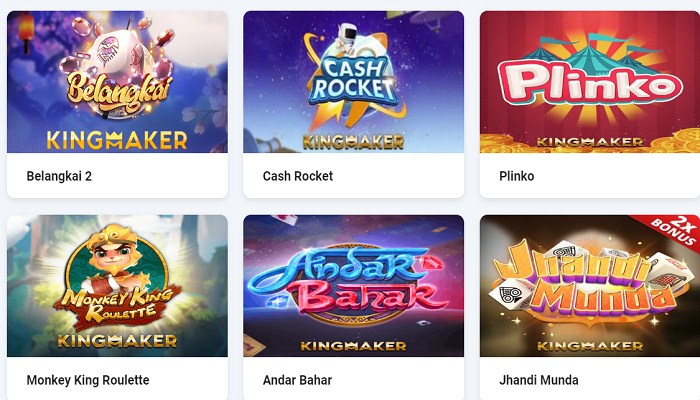Click the Kingmaker logo on Belangkai card

pyautogui.click(x=117, y=140)
